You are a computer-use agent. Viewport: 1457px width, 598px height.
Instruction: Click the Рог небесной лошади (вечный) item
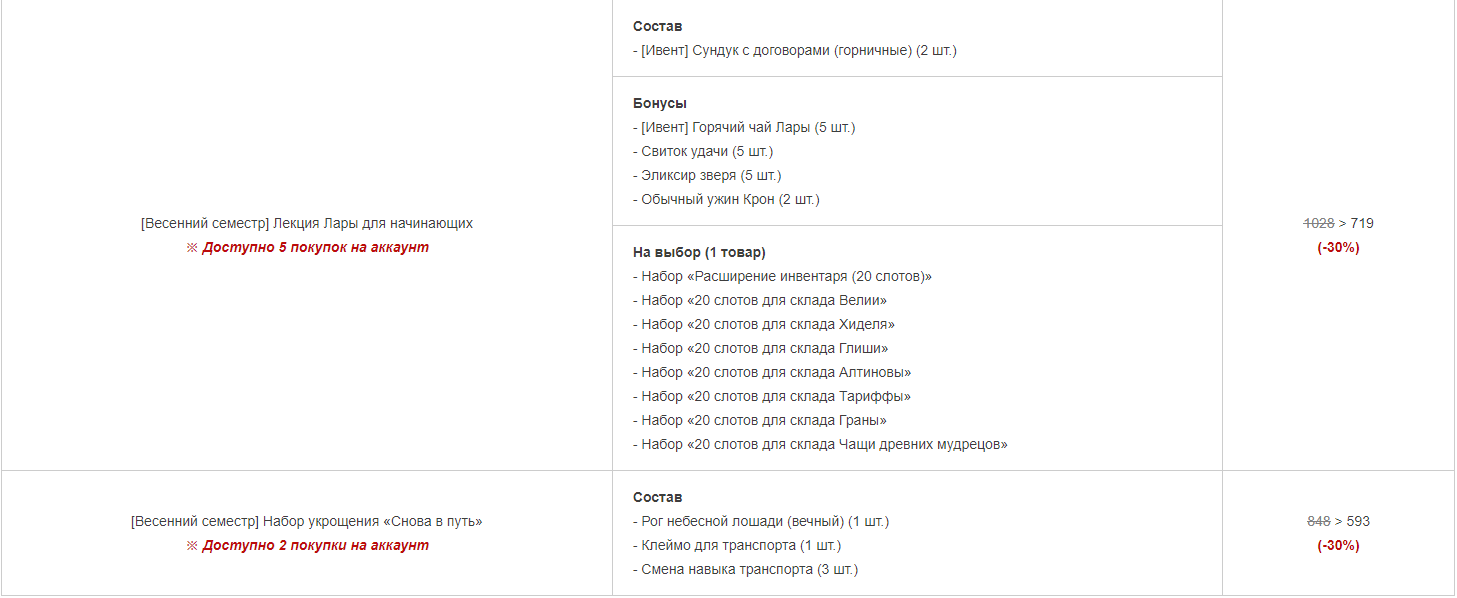(761, 522)
